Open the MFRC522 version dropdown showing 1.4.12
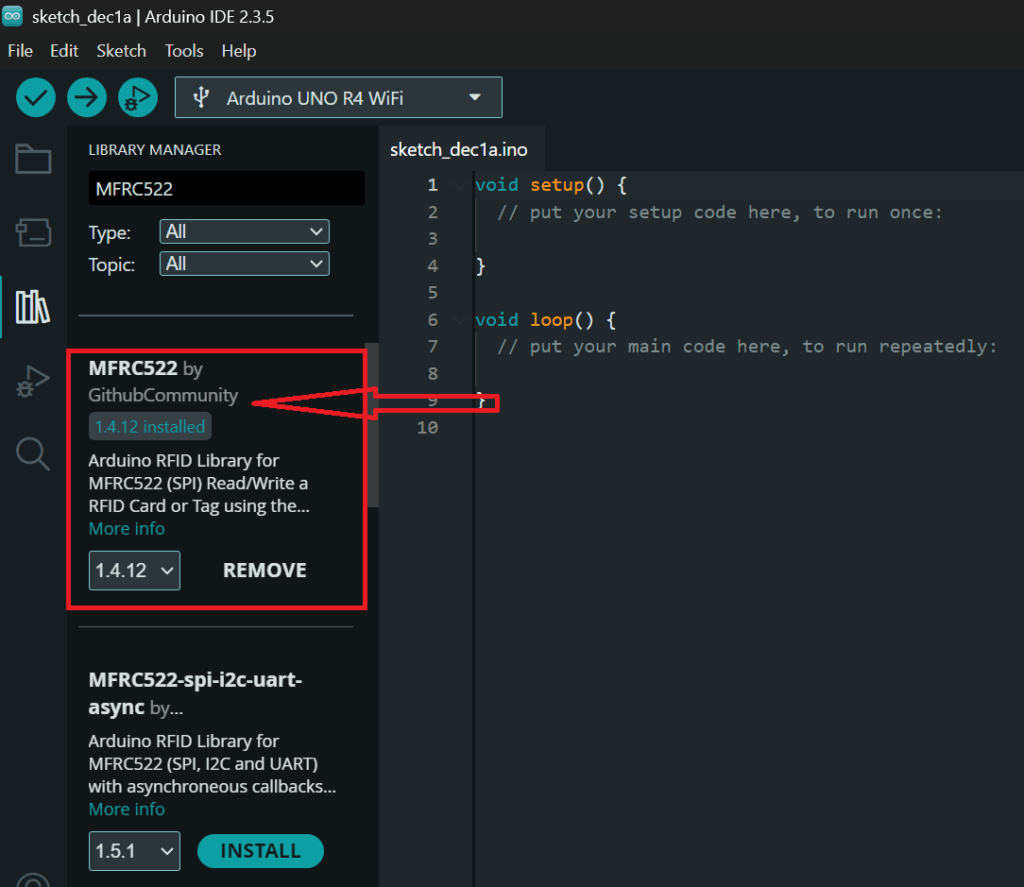Image resolution: width=1024 pixels, height=887 pixels. click(x=134, y=570)
